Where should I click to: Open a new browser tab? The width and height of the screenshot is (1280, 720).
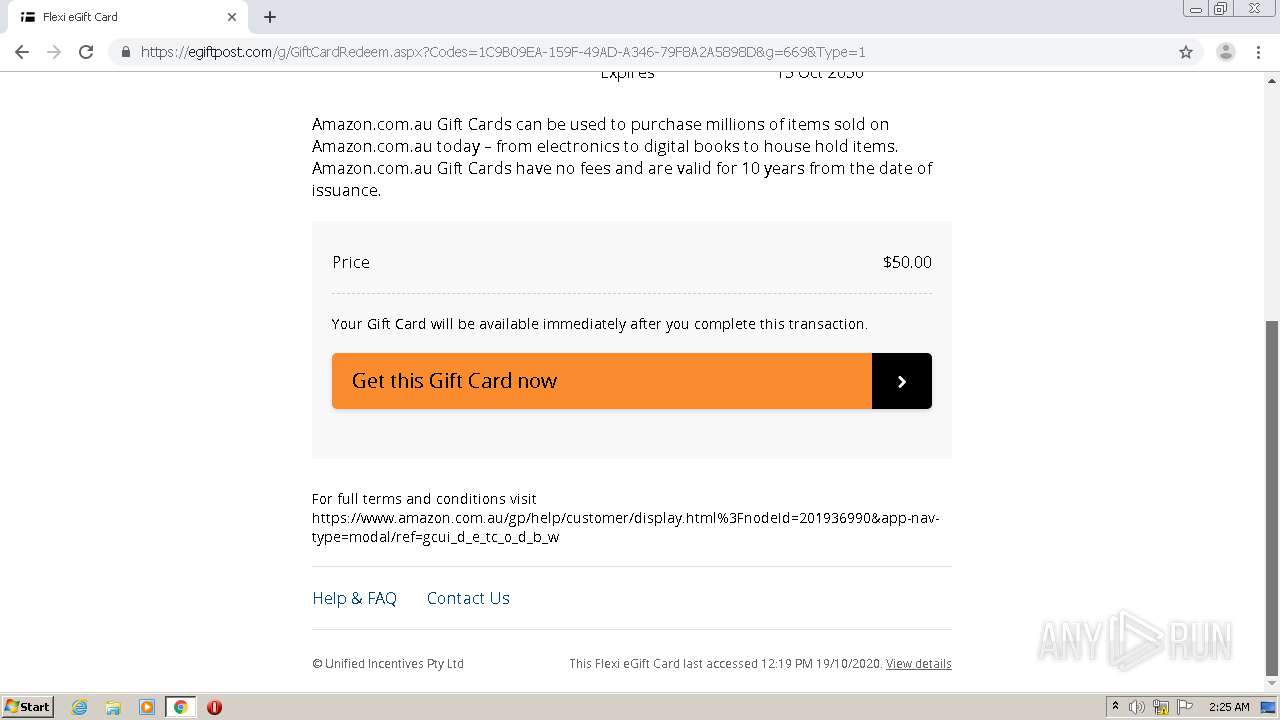pyautogui.click(x=270, y=17)
